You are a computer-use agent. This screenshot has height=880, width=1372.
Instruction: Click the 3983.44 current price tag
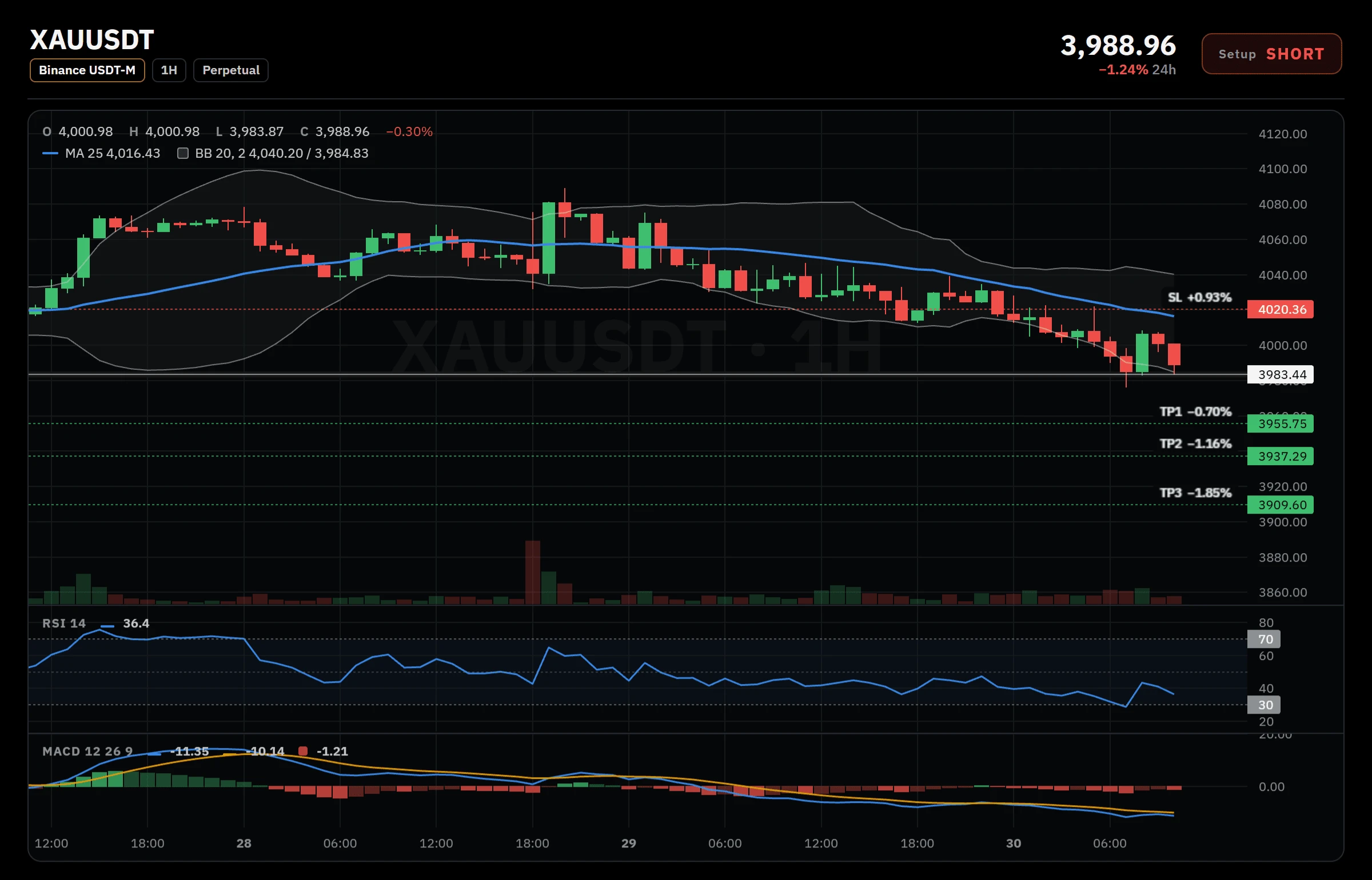pos(1279,374)
